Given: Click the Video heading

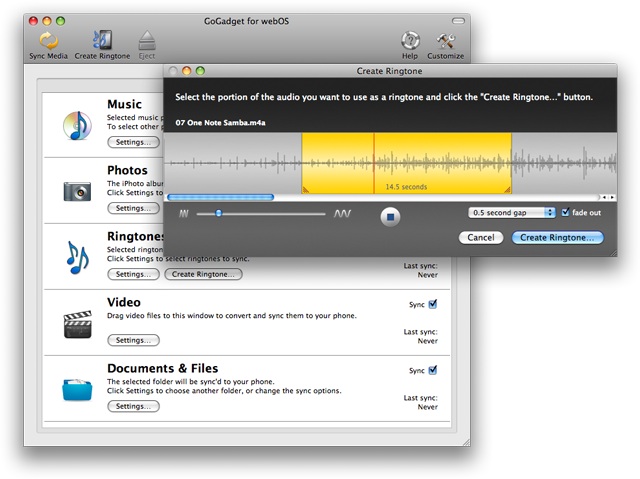Looking at the screenshot, I should pyautogui.click(x=124, y=302).
